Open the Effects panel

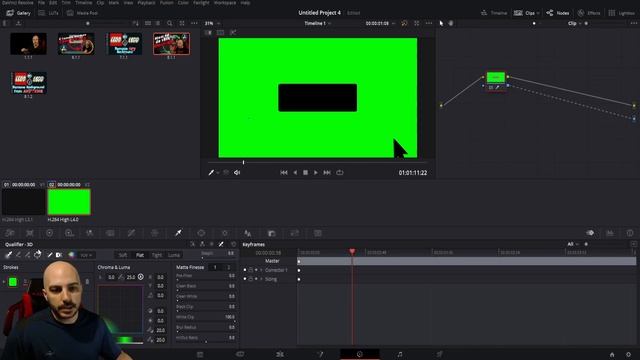coord(589,13)
